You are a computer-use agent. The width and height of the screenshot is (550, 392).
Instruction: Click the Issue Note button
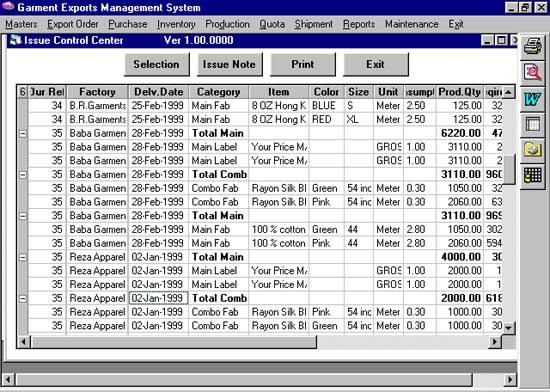pos(229,65)
